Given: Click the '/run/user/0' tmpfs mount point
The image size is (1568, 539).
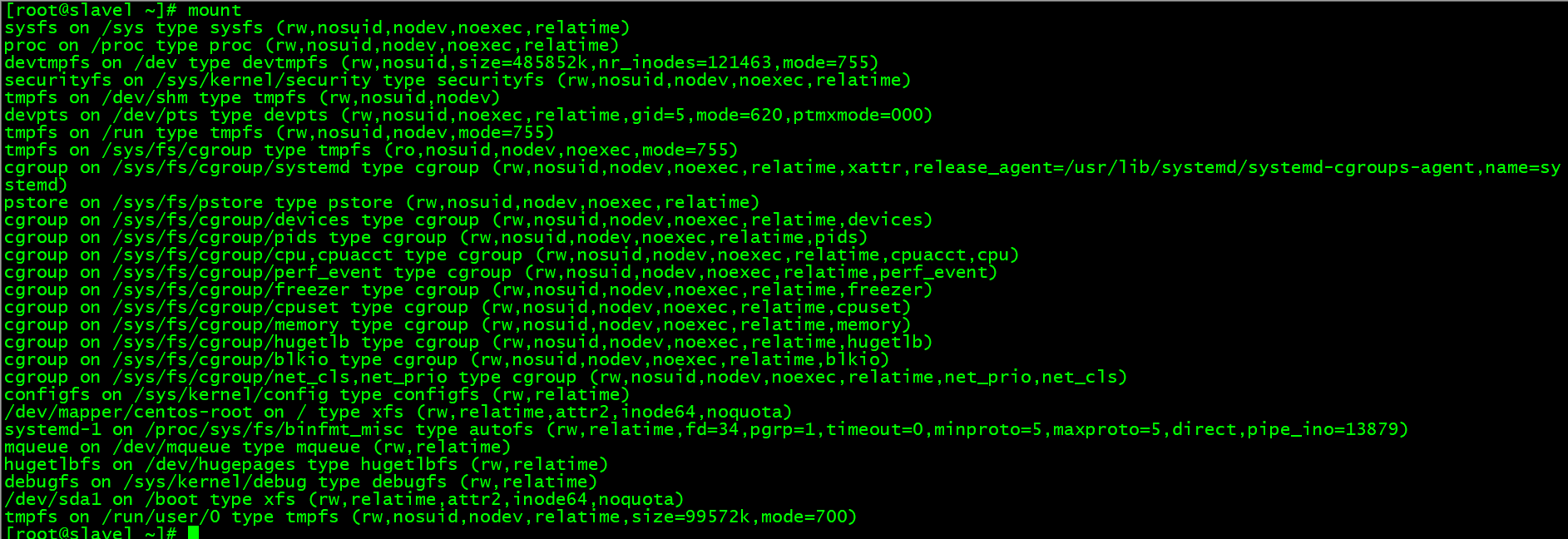Looking at the screenshot, I should tap(161, 517).
